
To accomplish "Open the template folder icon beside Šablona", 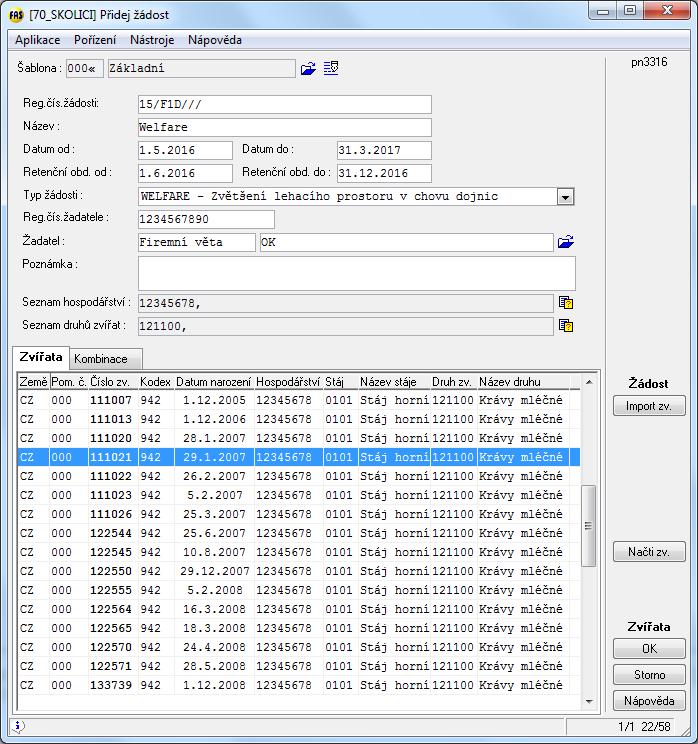I will pyautogui.click(x=308, y=69).
